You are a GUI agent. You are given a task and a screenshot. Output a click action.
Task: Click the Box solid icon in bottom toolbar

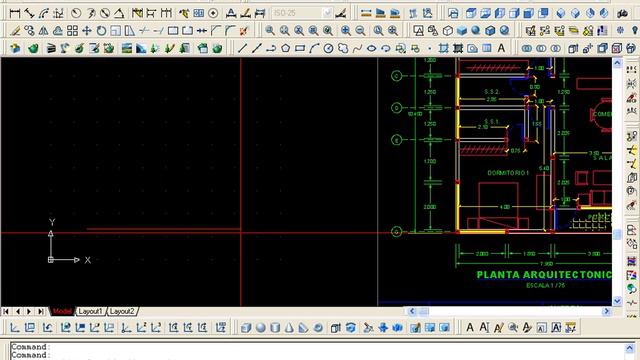tap(246, 327)
